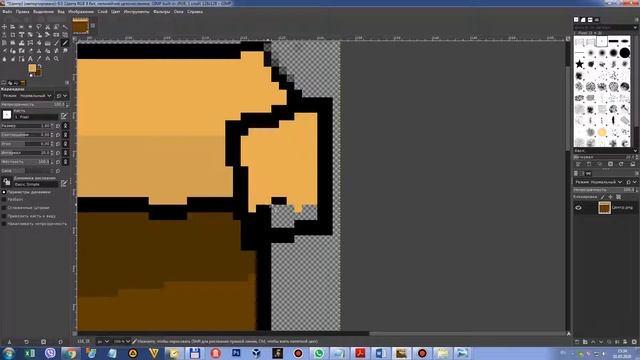Delete the layer with the bottom-right icon
640x360 pixels.
pyautogui.click(x=634, y=342)
